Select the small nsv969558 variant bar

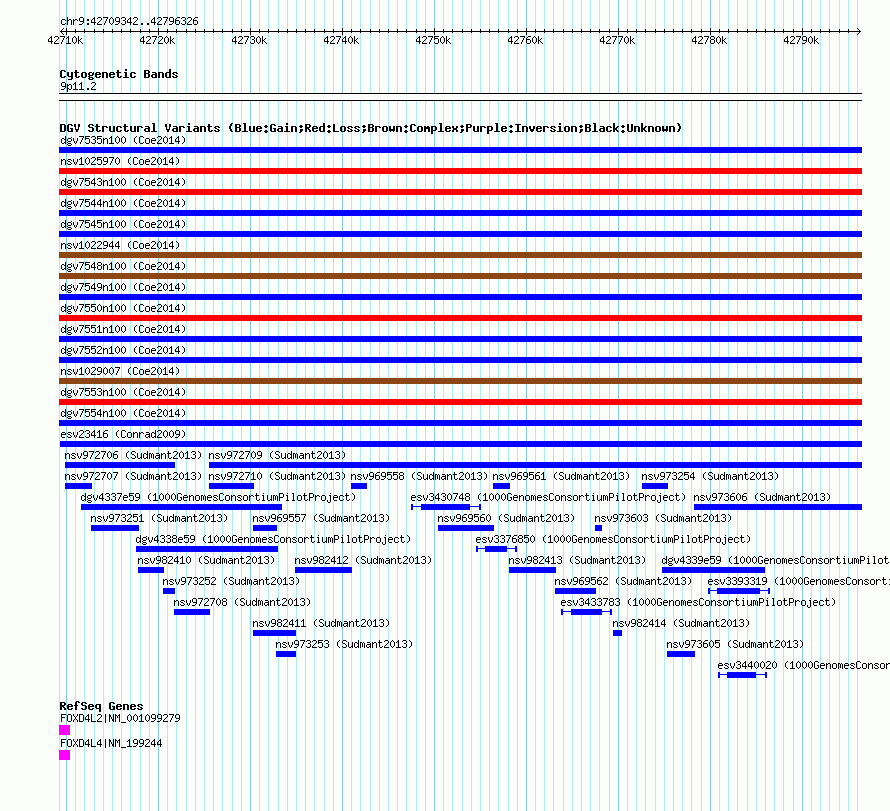point(359,486)
